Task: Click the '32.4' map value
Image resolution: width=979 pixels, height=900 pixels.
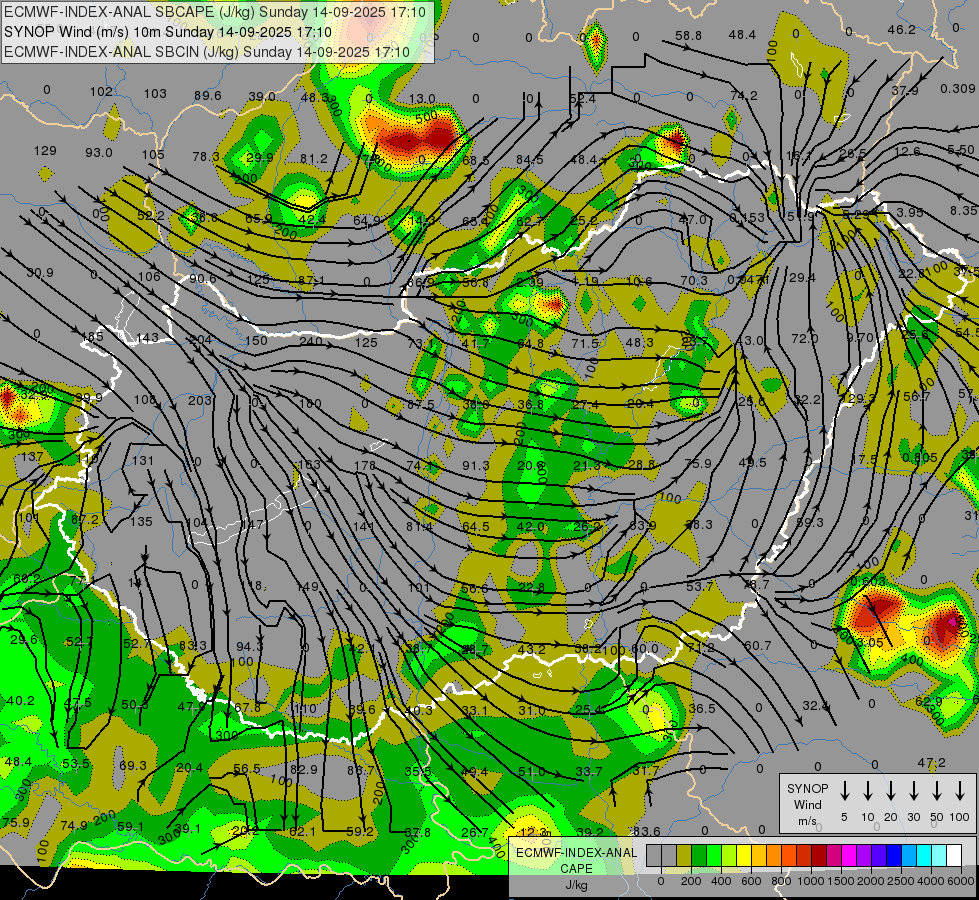Action: 815,705
